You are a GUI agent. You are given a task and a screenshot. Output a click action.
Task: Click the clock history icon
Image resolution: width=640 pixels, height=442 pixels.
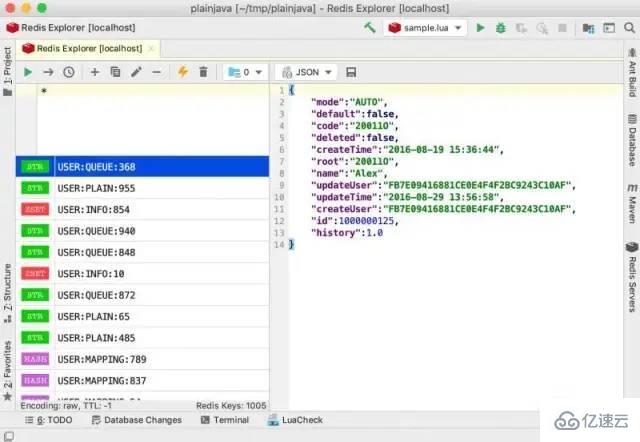pyautogui.click(x=68, y=72)
